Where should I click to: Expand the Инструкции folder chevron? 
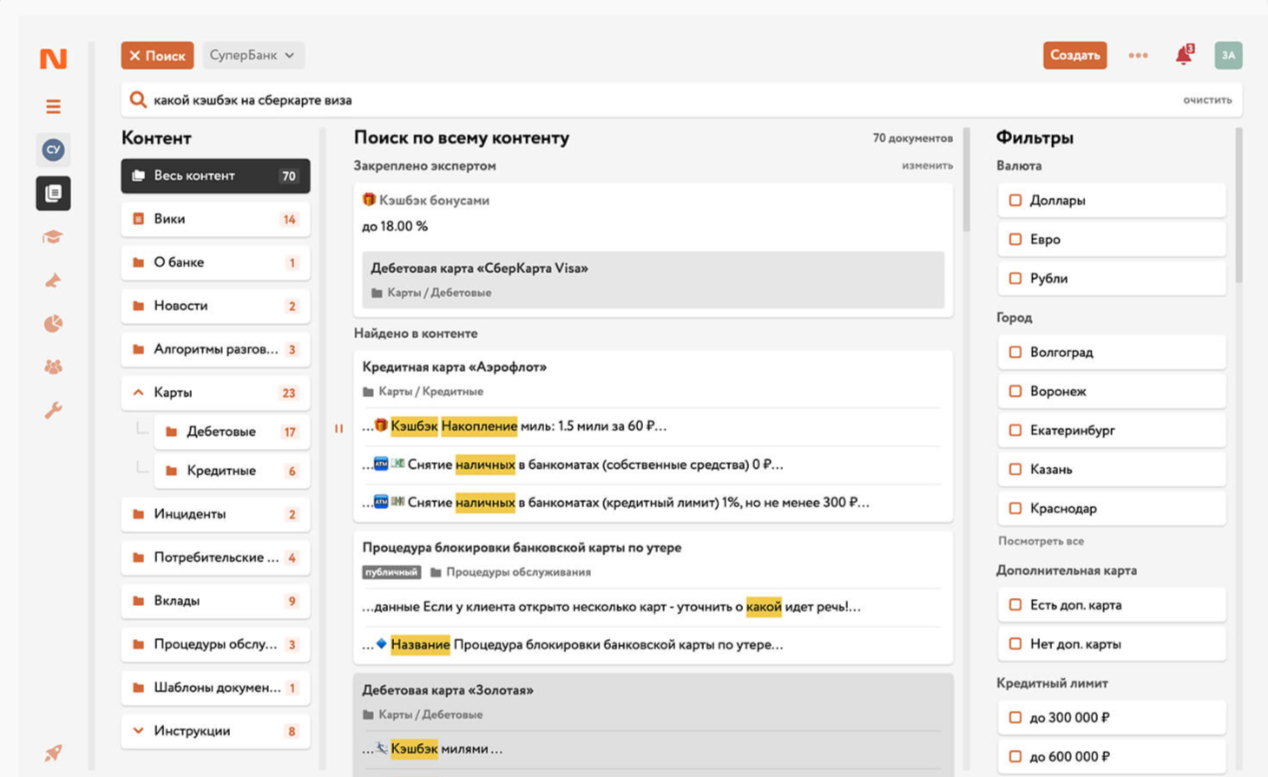[138, 731]
